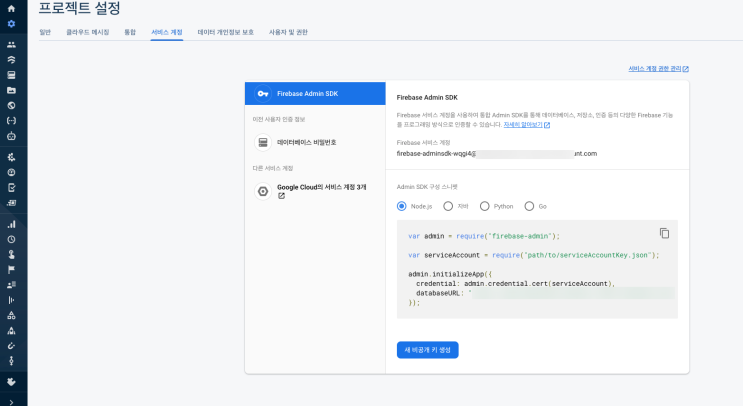Screen dimensions: 743x406
Task: Click the database secrets storage icon
Action: pos(263,143)
